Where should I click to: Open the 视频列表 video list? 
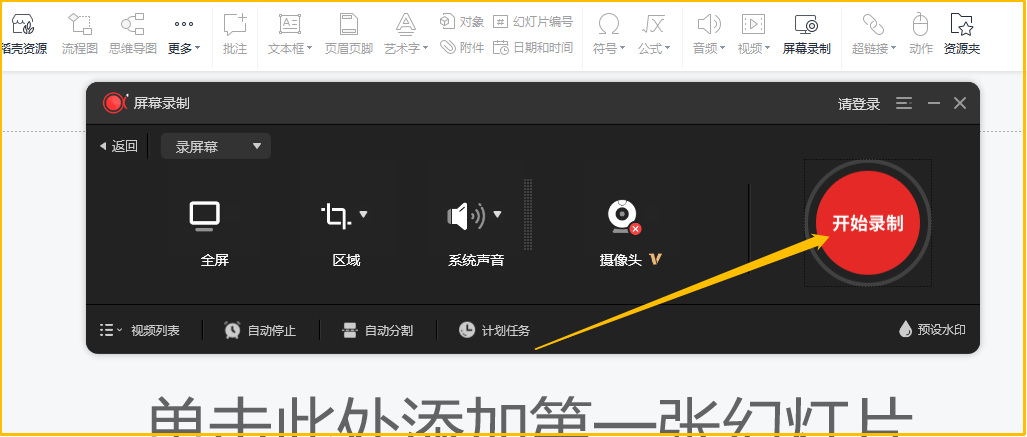pos(140,330)
